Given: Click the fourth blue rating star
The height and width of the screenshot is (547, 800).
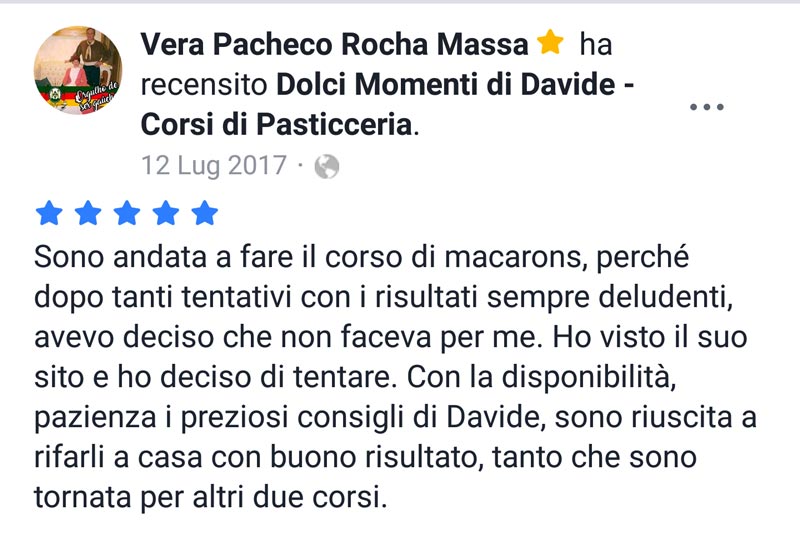Looking at the screenshot, I should pos(166,213).
